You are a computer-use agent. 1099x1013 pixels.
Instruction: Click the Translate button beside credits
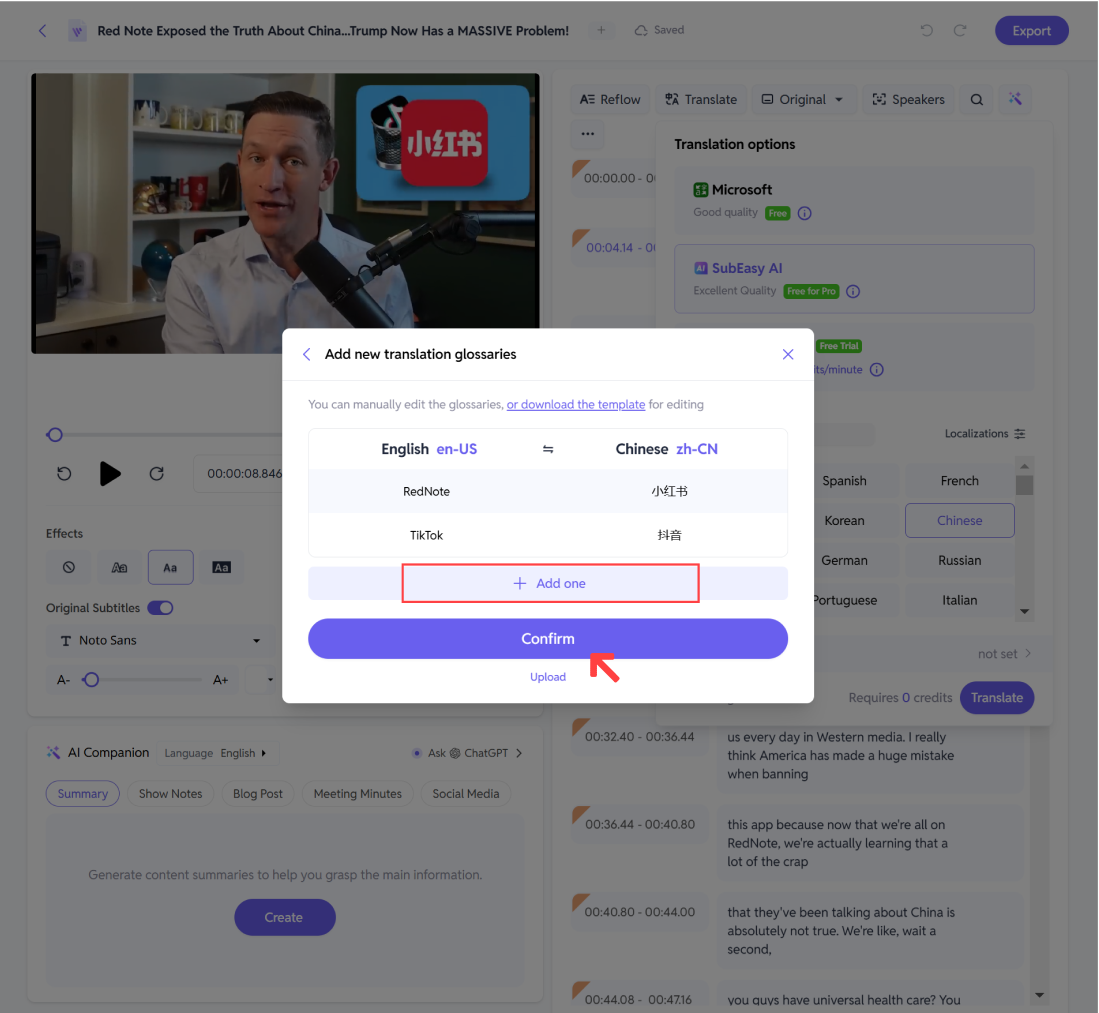(x=997, y=698)
